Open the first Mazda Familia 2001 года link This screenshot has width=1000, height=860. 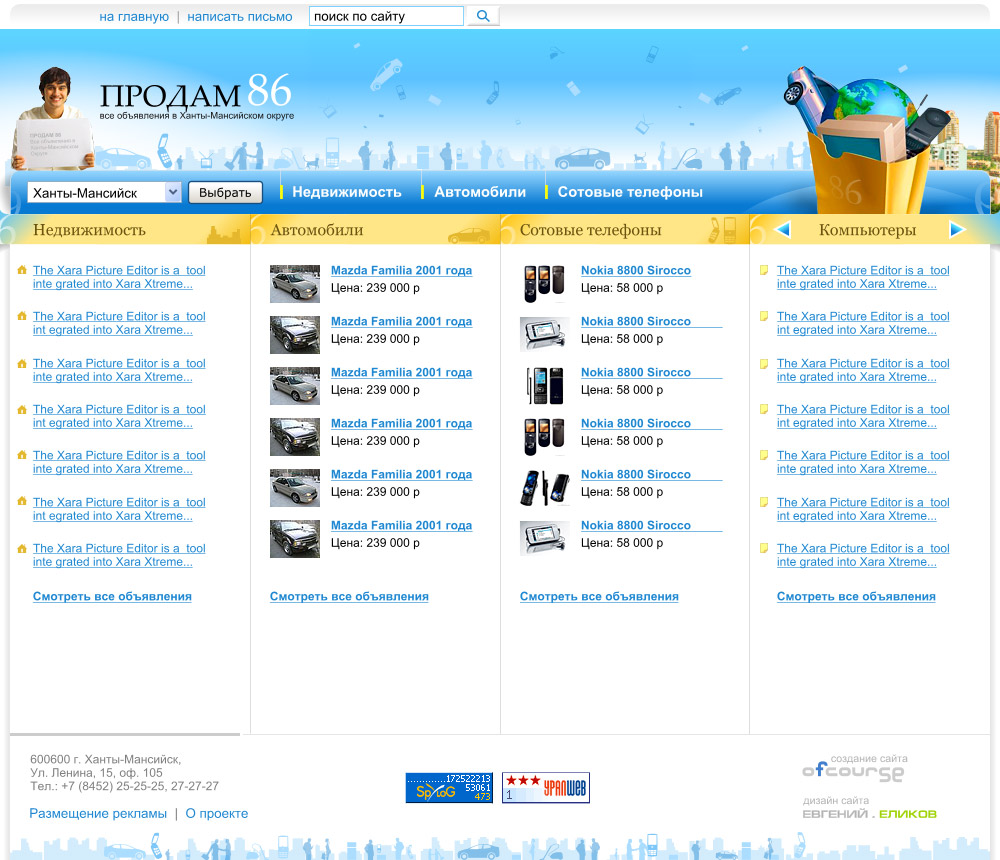tap(401, 271)
